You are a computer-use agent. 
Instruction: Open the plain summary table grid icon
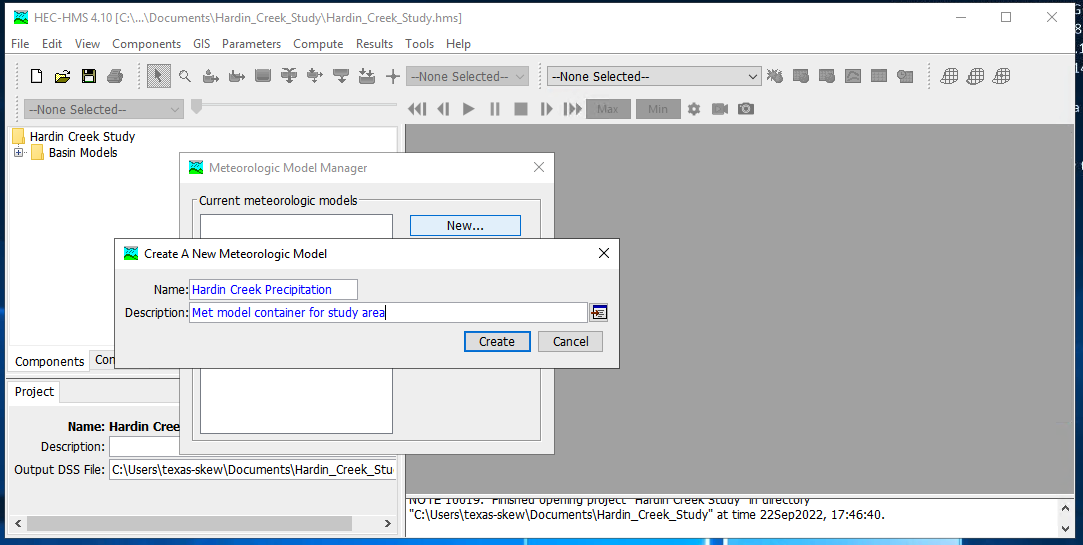pos(879,76)
